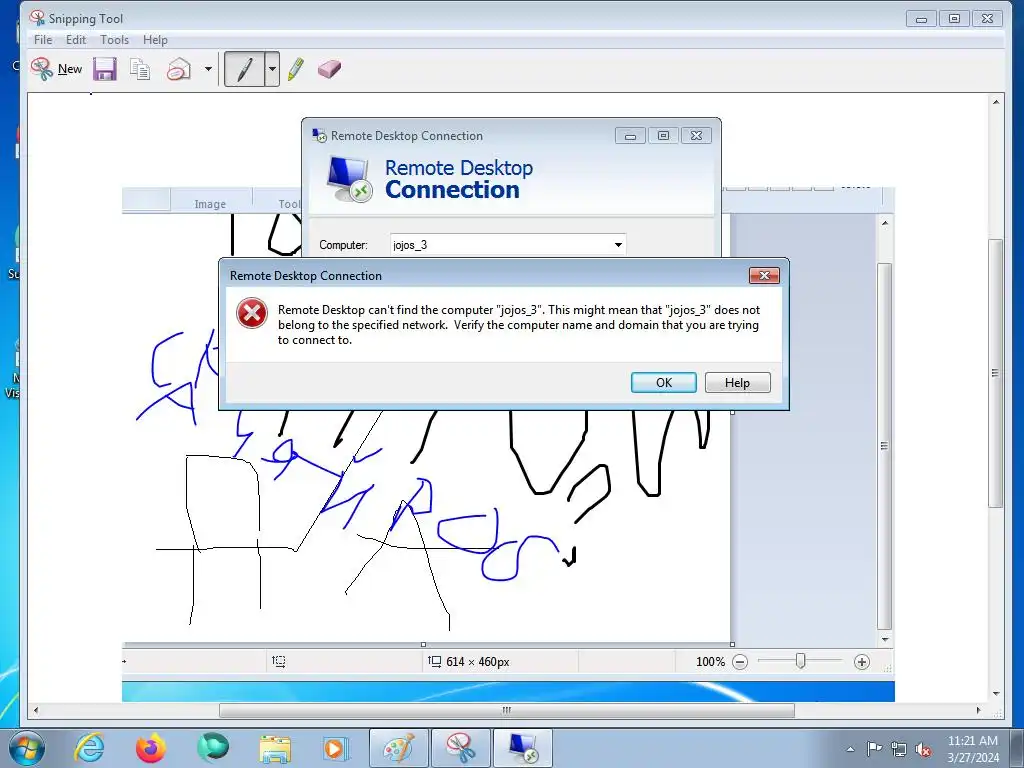Select the pink Eraser tool

coord(329,69)
